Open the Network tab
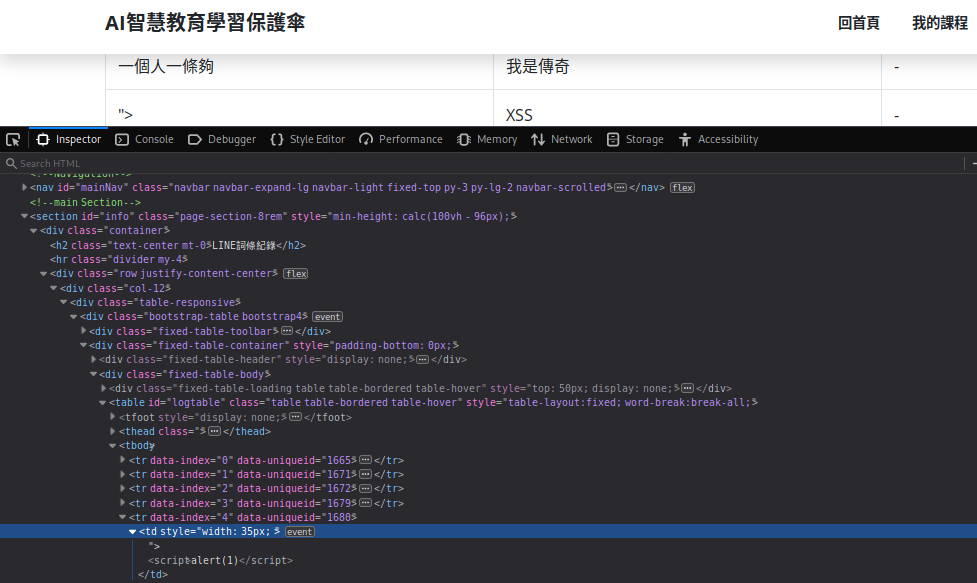Viewport: 977px width, 583px height. coord(561,140)
